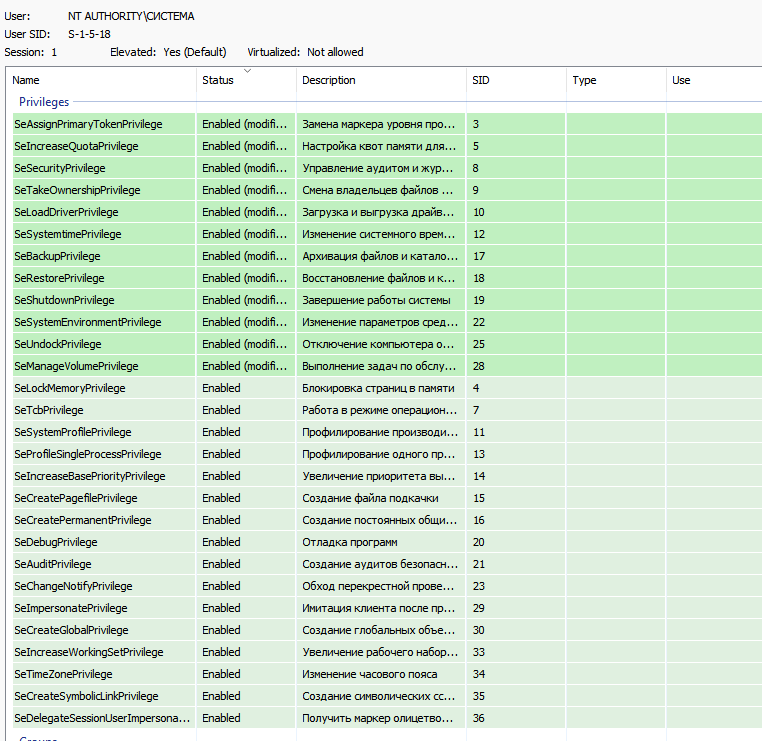Click the Type column header
The width and height of the screenshot is (762, 741).
click(615, 80)
